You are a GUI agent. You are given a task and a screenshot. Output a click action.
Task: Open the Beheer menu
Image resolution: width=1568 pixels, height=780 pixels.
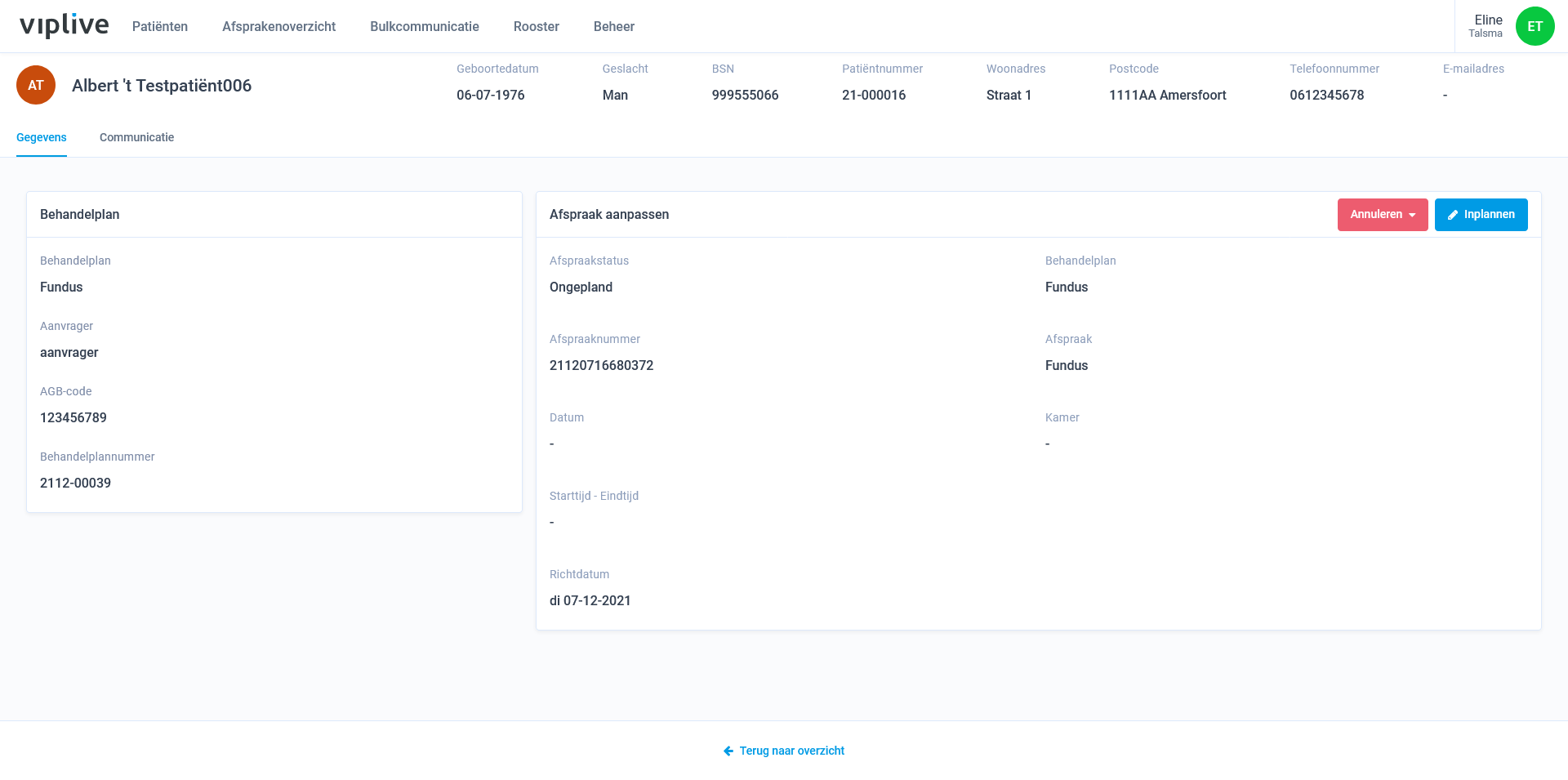[x=614, y=26]
